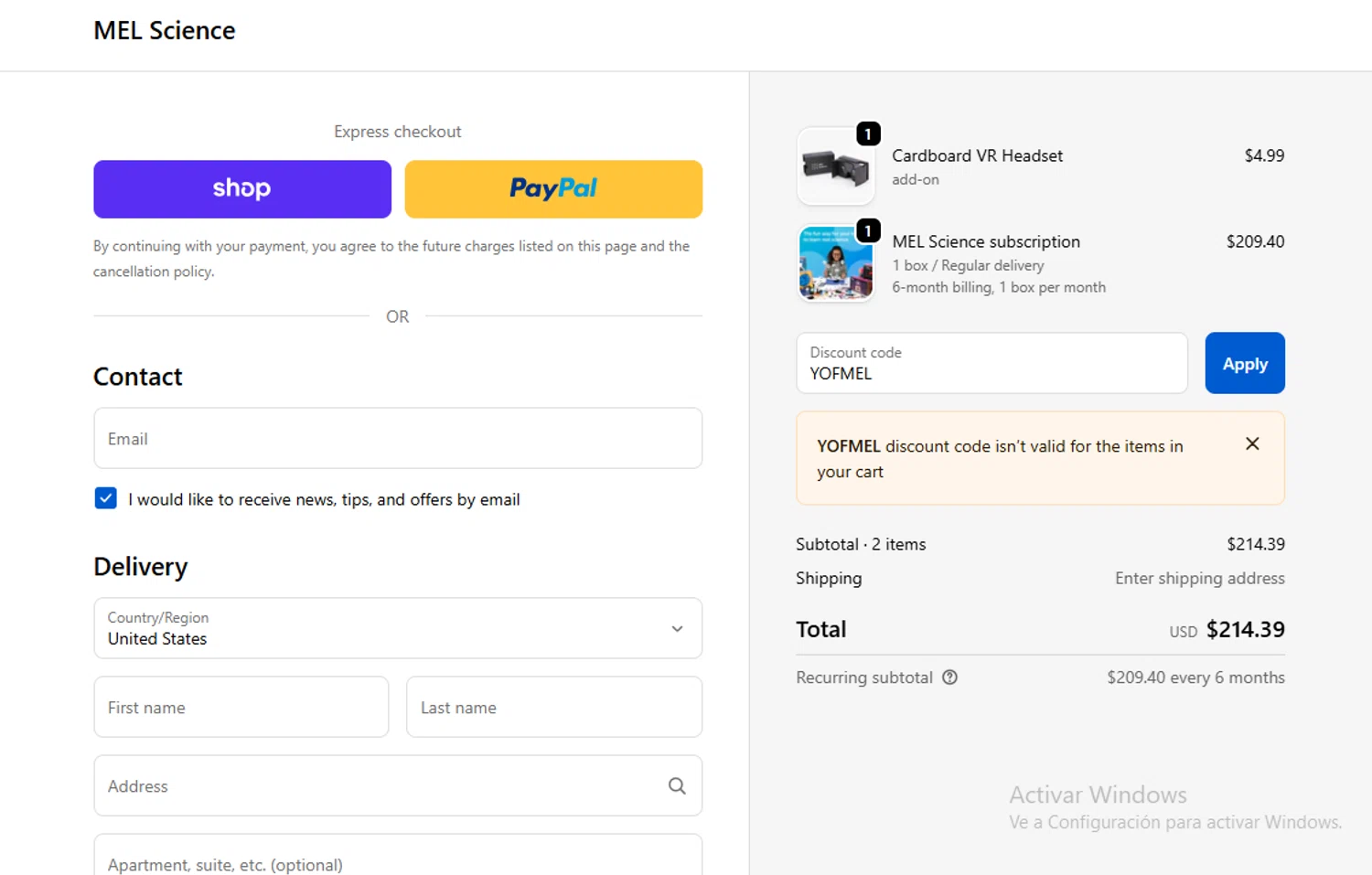This screenshot has height=875, width=1372.
Task: Click the Subtotal $214.39 amount
Action: pos(1256,544)
